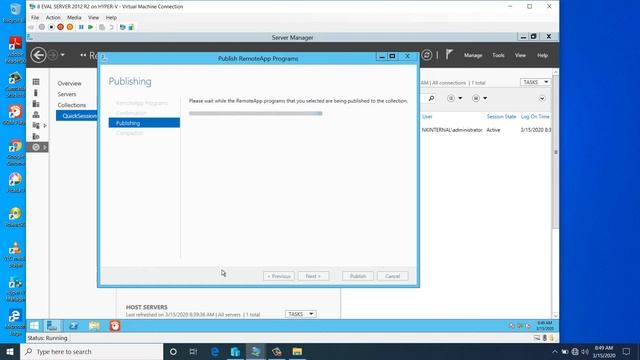
Task: Click the Revert toolbar icon
Action: [x=111, y=27]
